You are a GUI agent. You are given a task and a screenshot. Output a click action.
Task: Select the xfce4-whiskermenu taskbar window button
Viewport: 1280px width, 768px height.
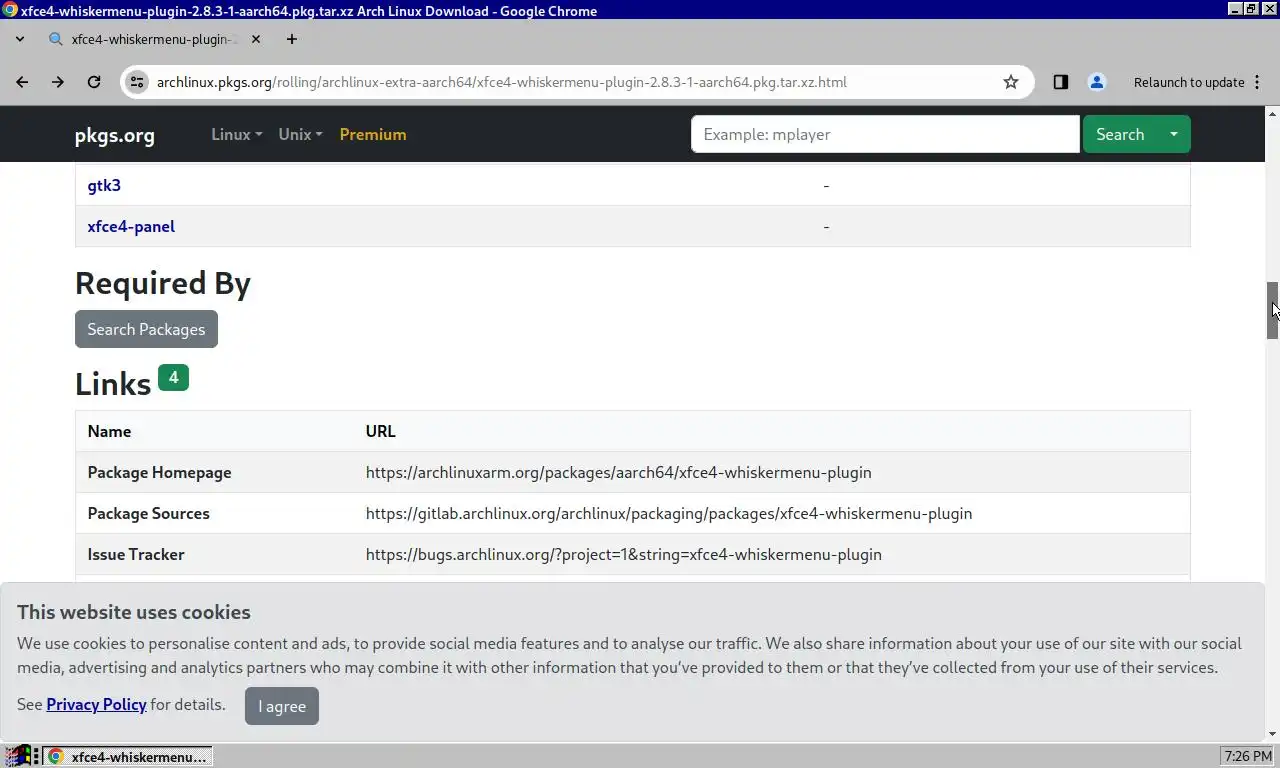[x=128, y=757]
